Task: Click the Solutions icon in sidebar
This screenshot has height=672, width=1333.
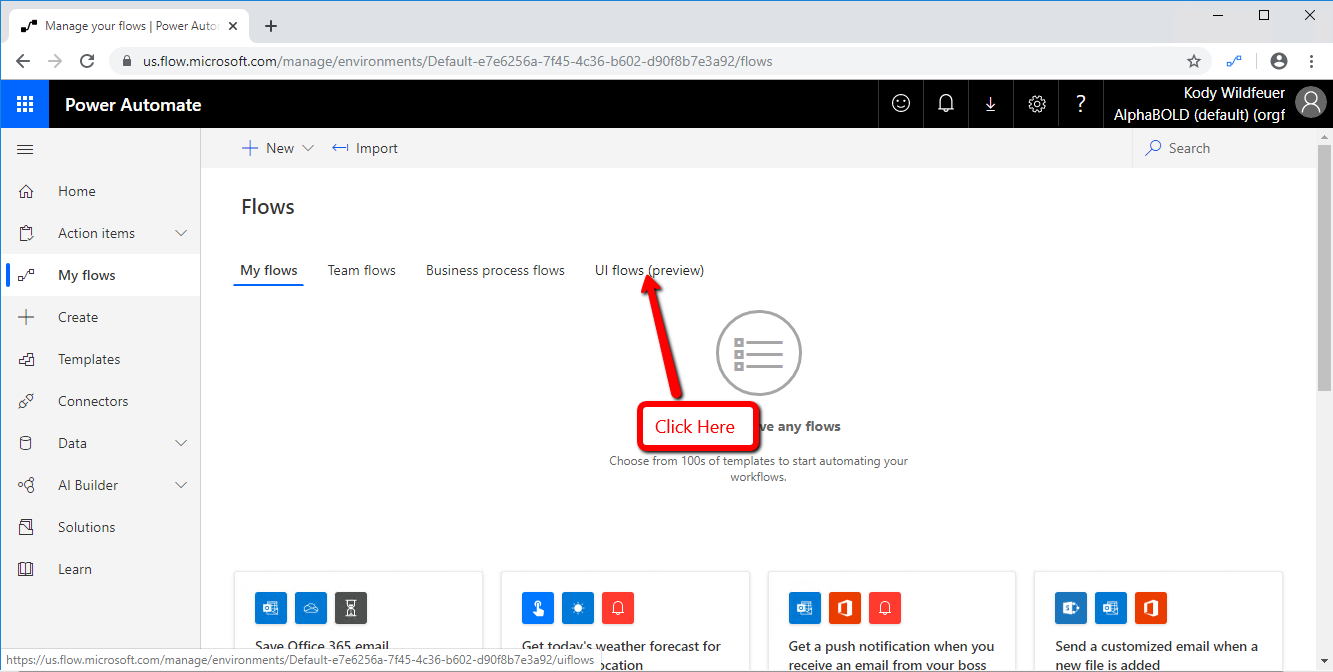Action: coord(26,527)
